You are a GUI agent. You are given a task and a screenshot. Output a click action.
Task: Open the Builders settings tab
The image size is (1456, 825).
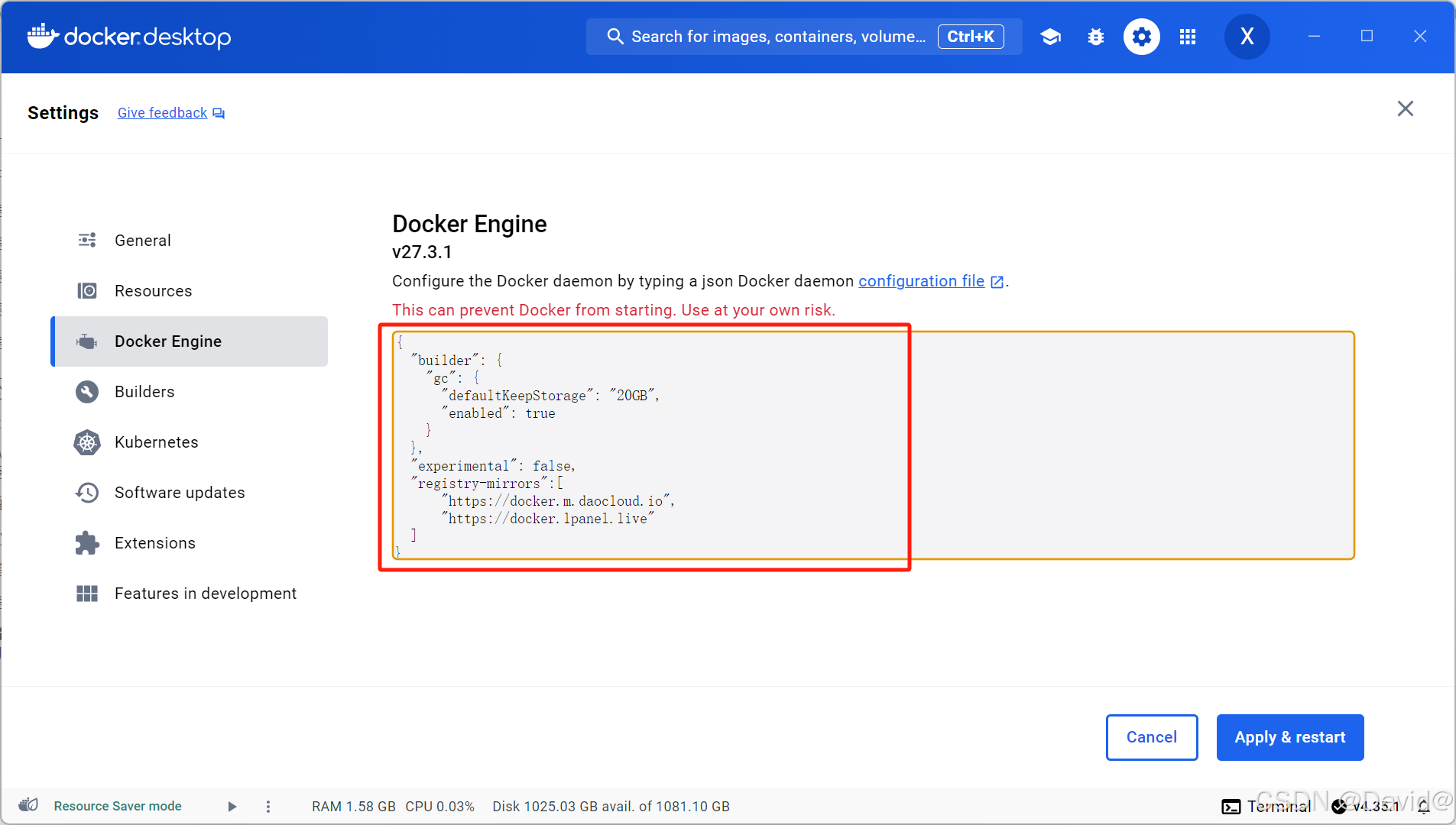[190, 392]
